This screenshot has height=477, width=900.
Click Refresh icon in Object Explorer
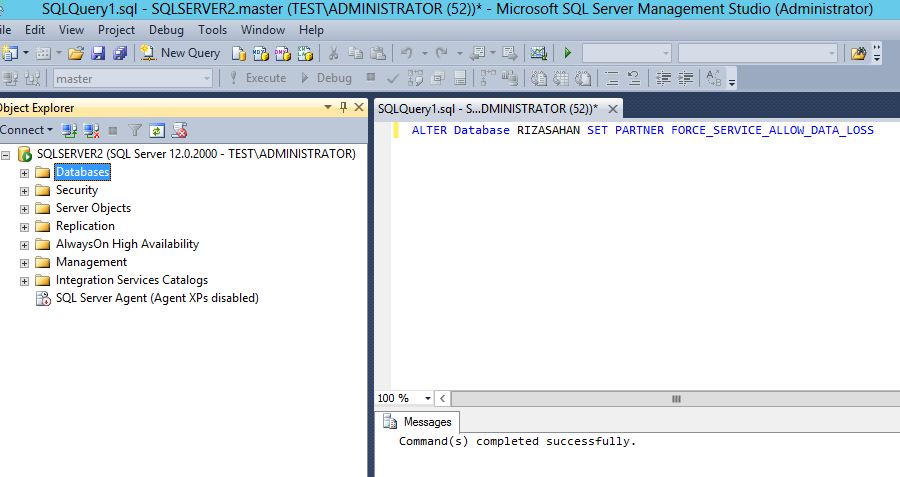(157, 130)
